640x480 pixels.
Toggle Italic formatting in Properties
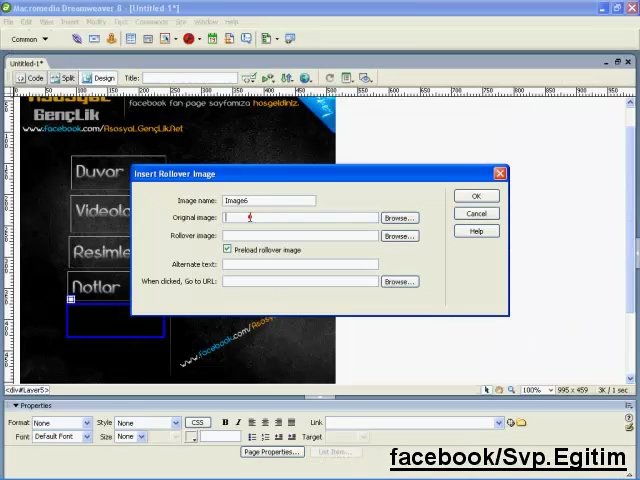(238, 422)
